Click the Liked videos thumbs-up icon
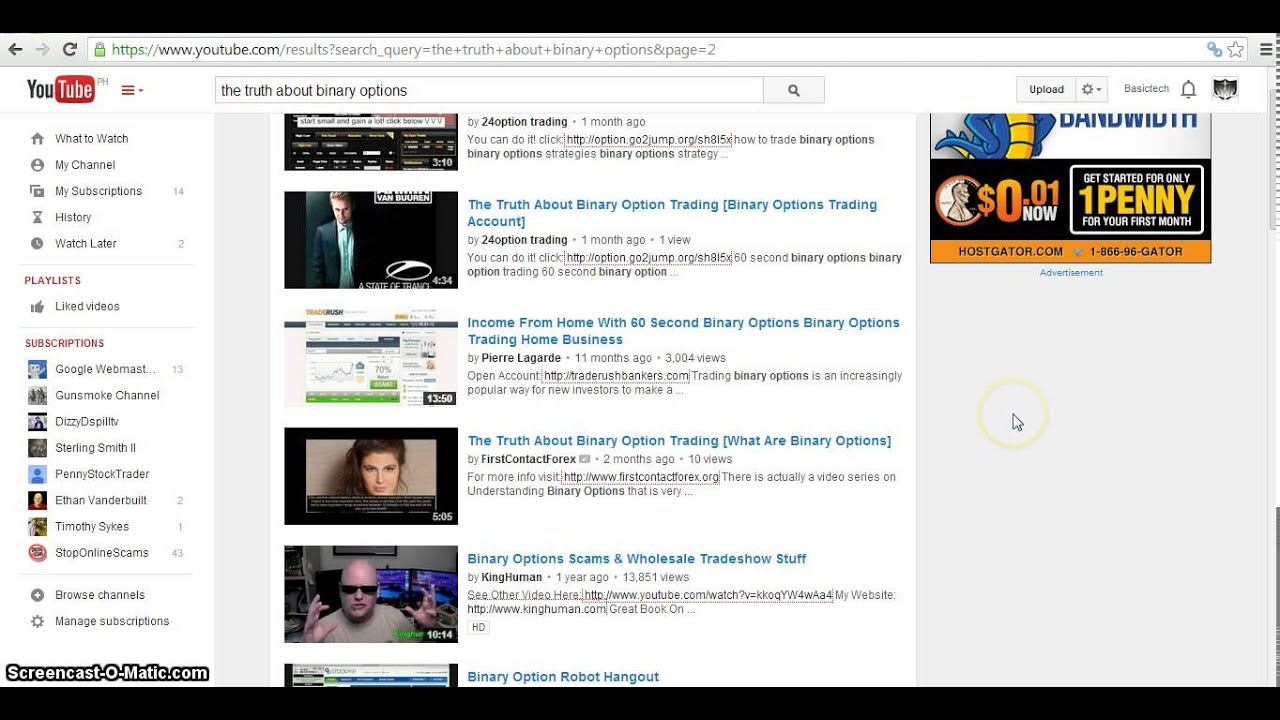Viewport: 1280px width, 720px height. click(37, 307)
